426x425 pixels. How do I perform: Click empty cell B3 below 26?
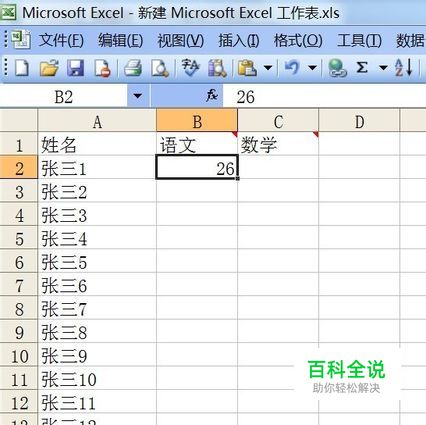[197, 191]
